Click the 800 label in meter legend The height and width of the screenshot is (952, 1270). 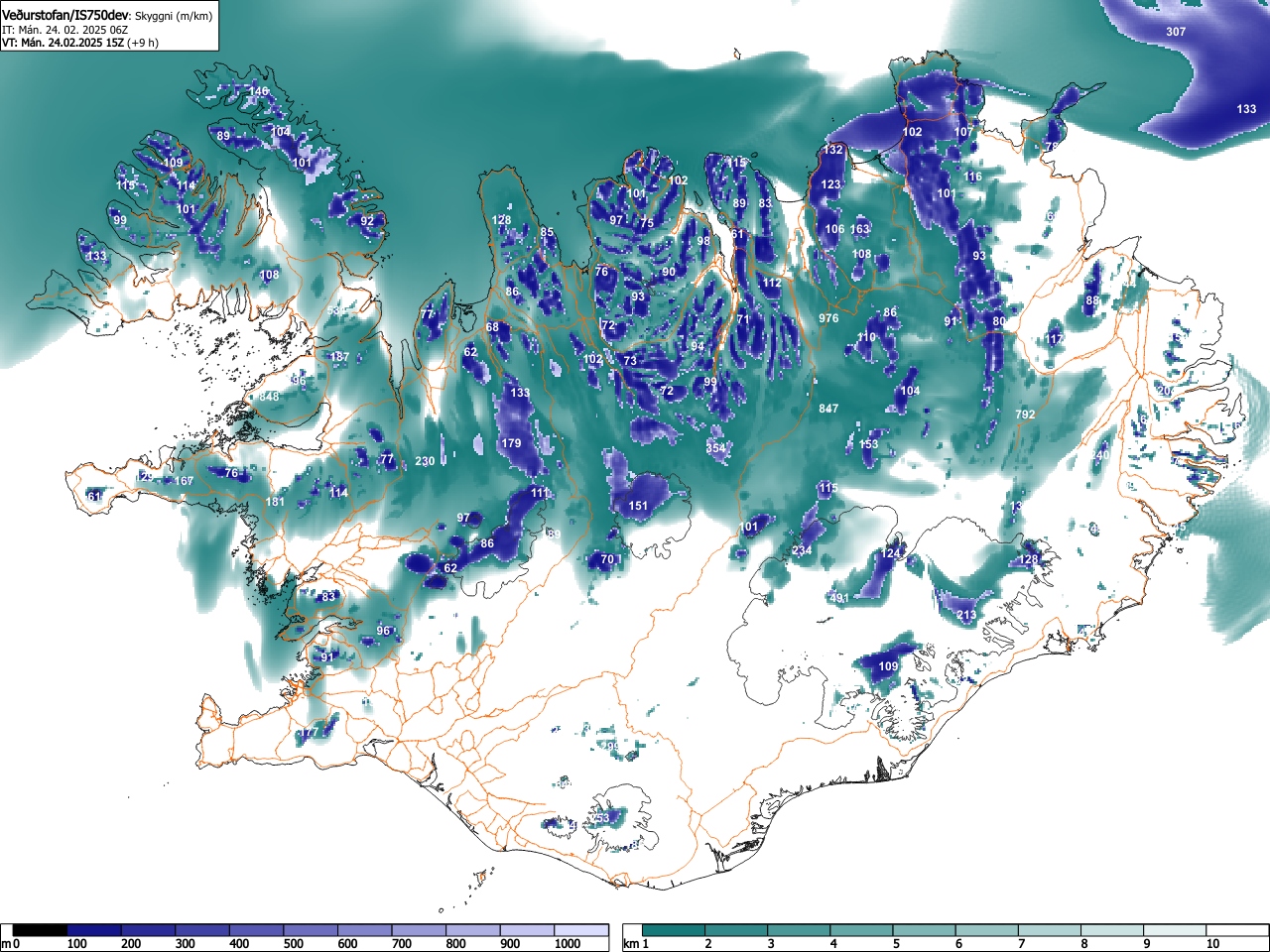455,944
